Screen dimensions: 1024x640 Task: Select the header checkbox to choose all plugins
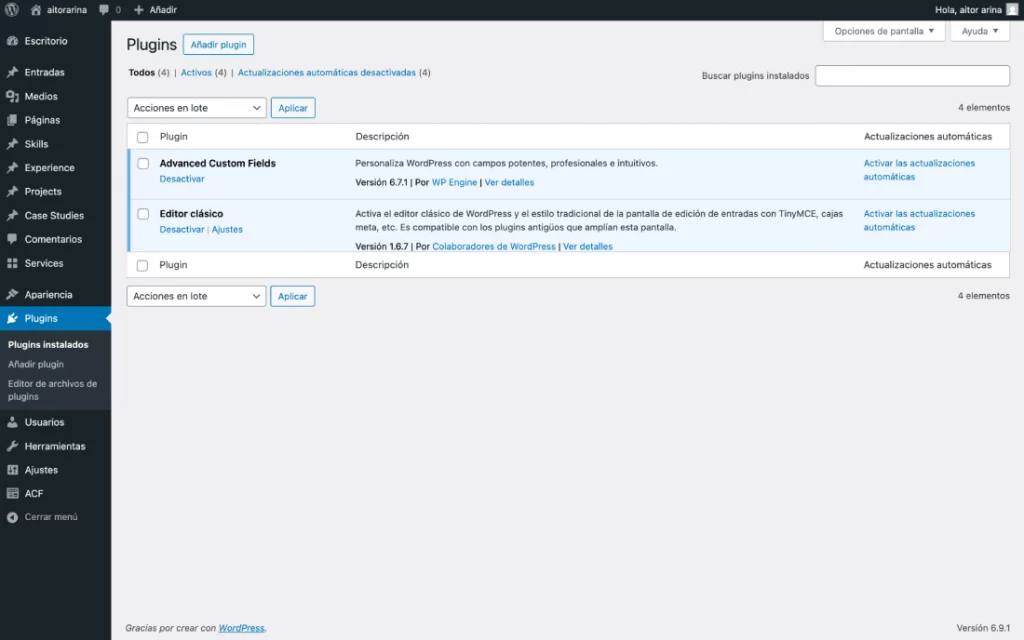143,136
